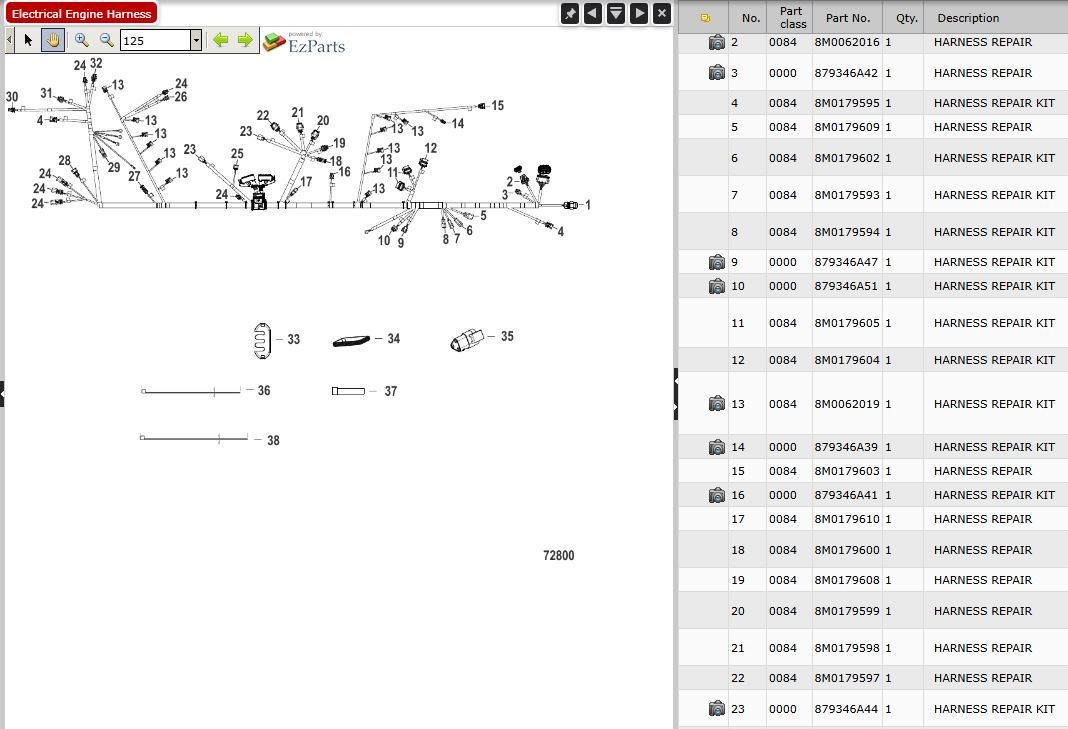Open the zoom level dropdown
1068x729 pixels.
coord(196,40)
